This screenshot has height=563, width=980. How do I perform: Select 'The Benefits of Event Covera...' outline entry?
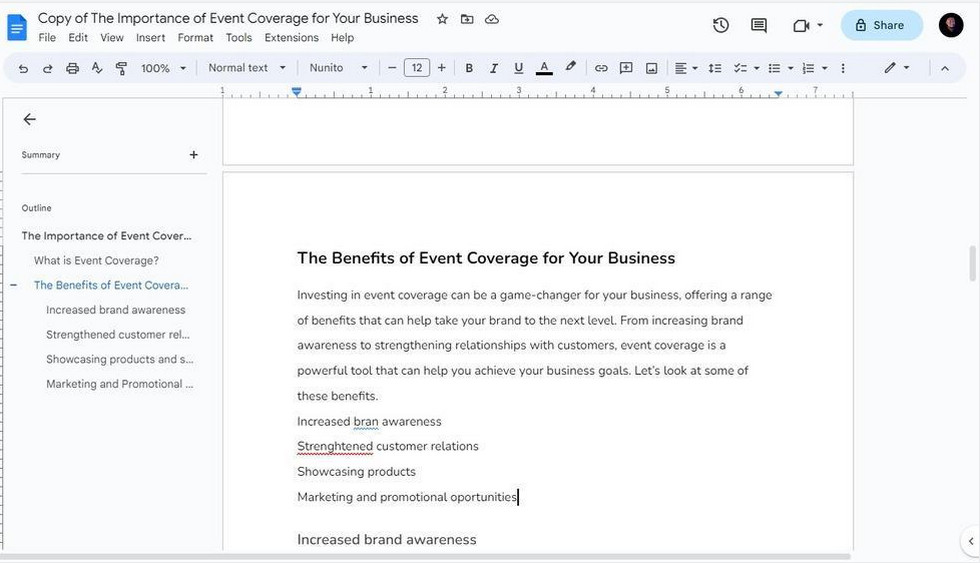111,285
